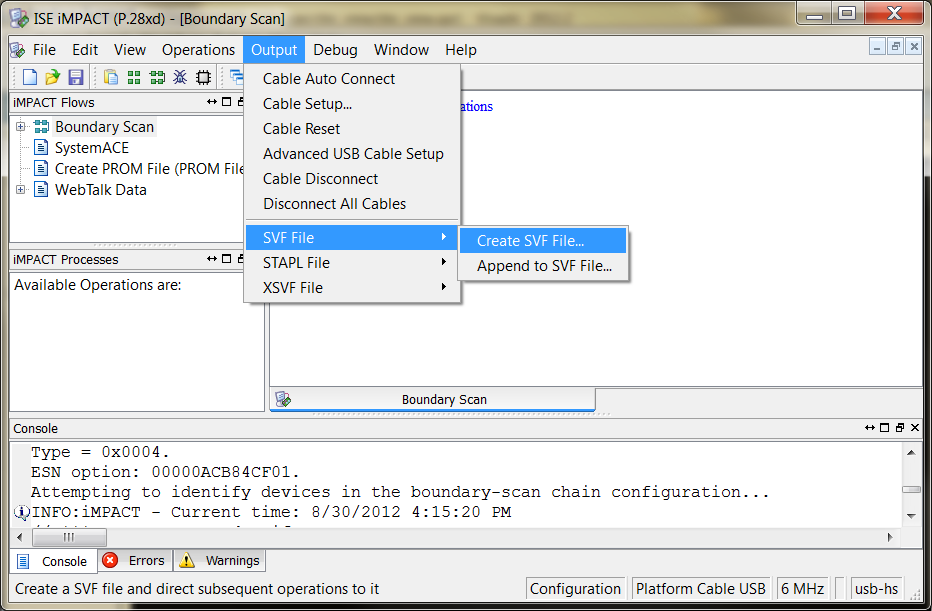932x611 pixels.
Task: Click the green four-squares toolbar icon
Action: [134, 77]
